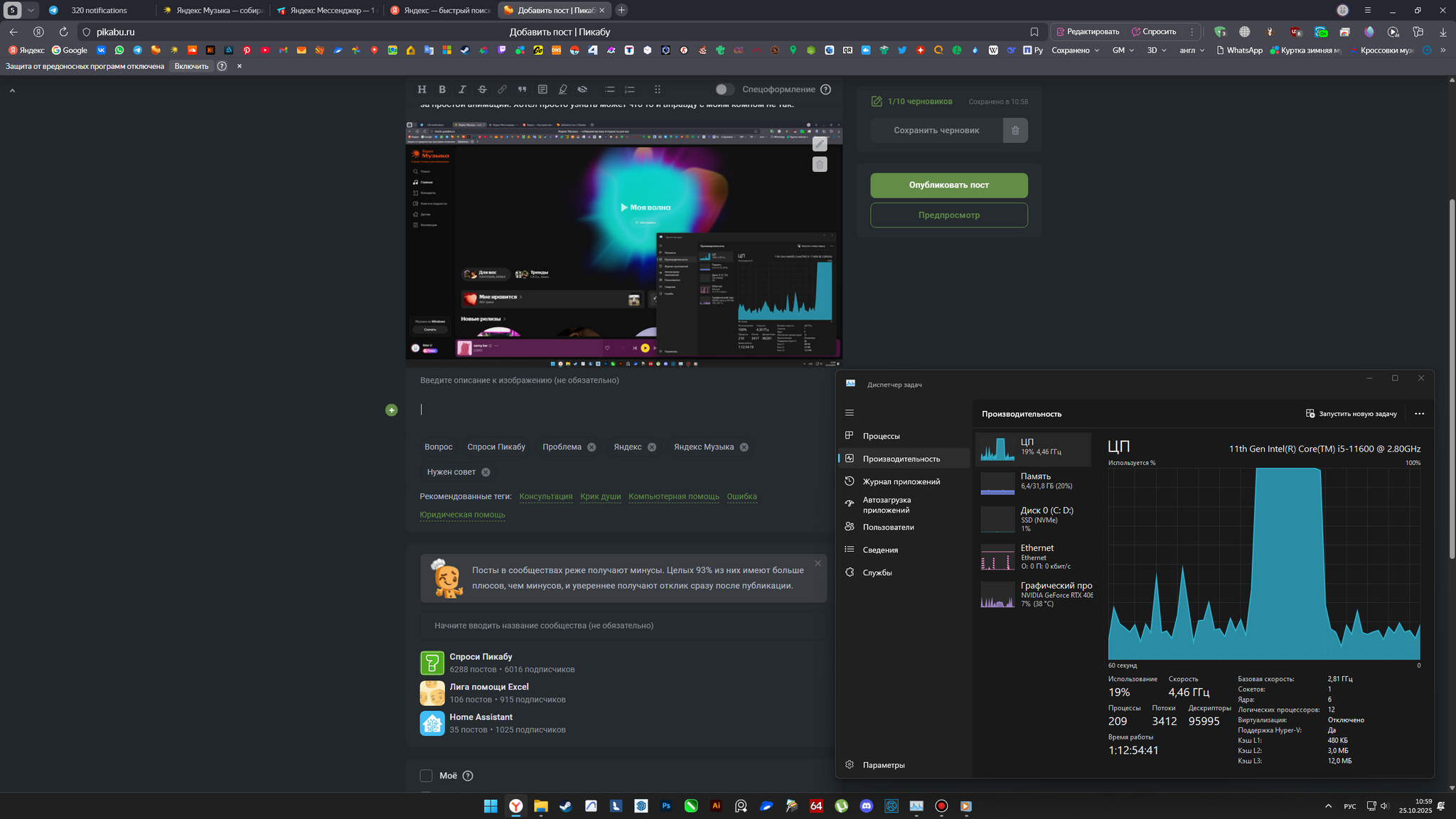Delete the draft with trash icon
The width and height of the screenshot is (1456, 819).
[x=1015, y=130]
